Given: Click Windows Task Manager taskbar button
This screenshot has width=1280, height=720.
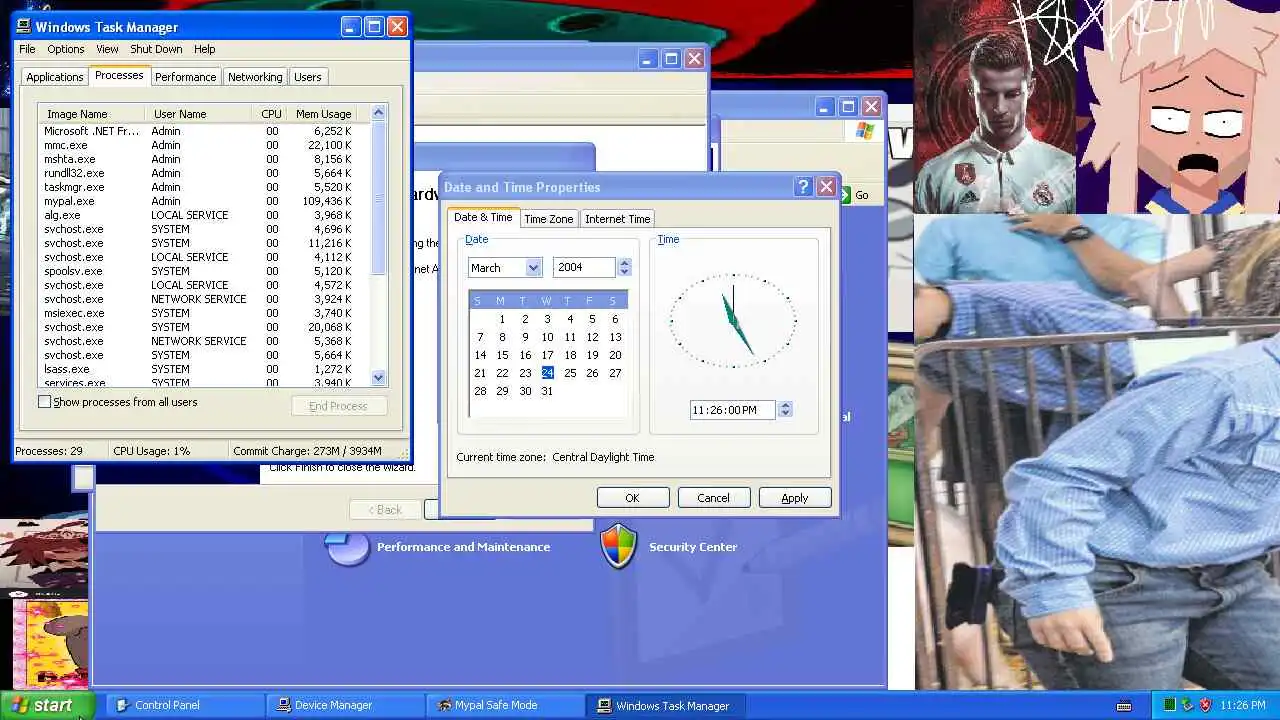Looking at the screenshot, I should (x=666, y=705).
